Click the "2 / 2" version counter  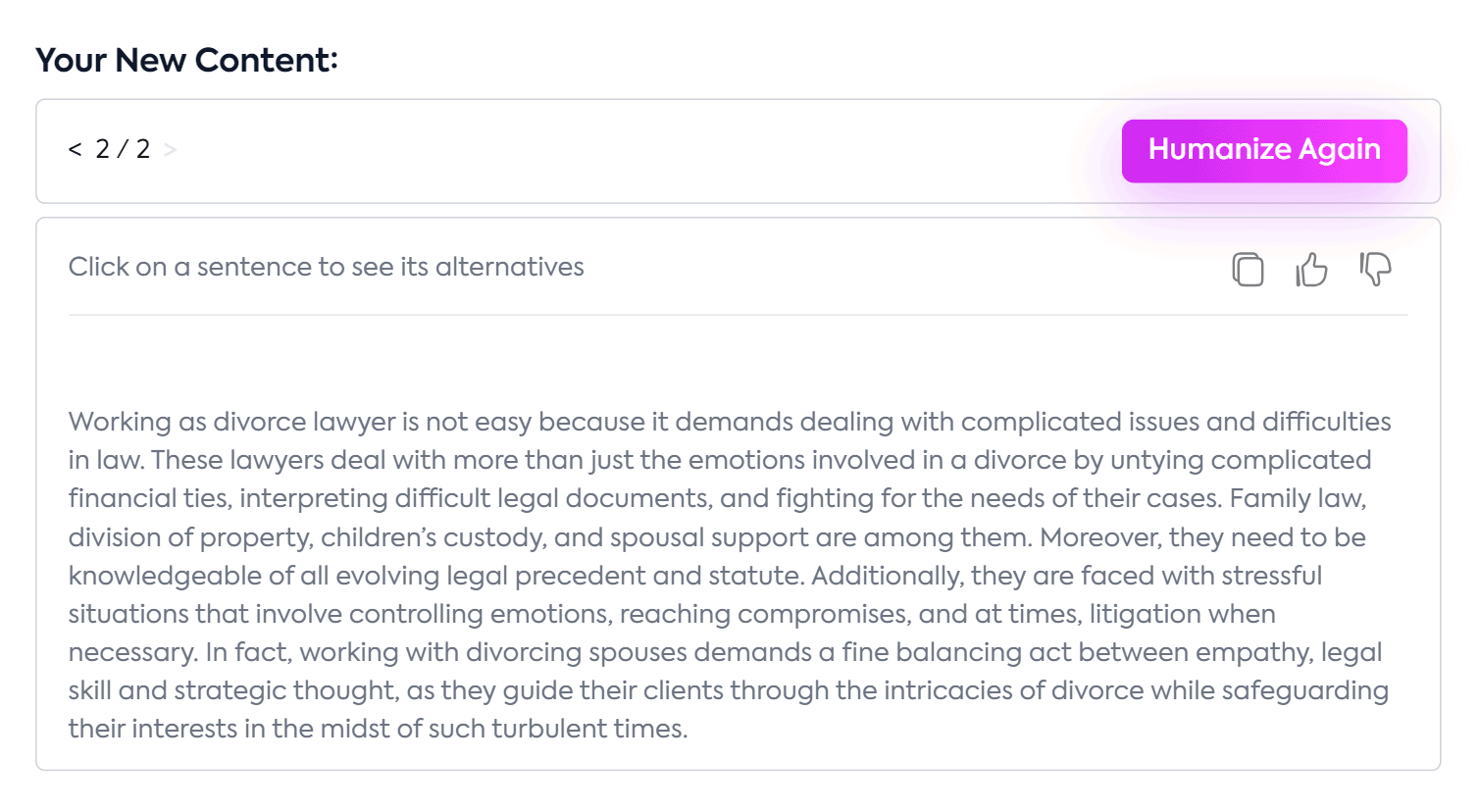coord(123,149)
